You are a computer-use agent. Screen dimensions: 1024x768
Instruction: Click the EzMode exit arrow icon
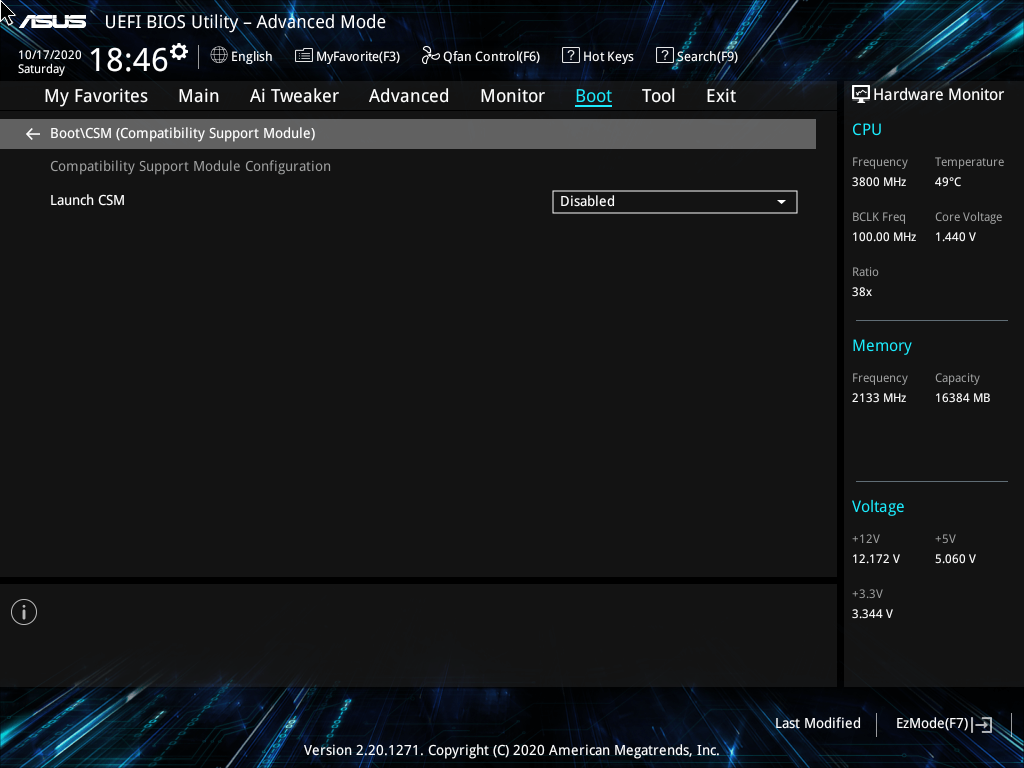tap(982, 724)
